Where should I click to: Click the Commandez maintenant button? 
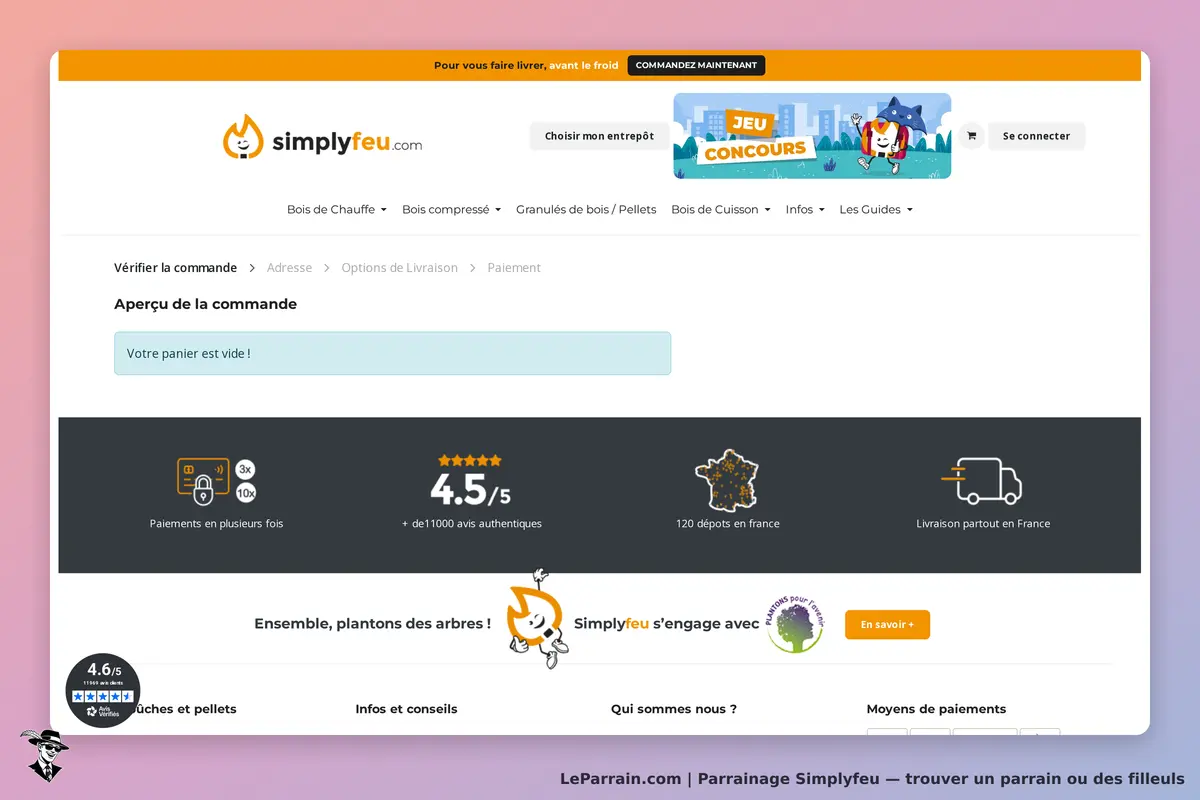[696, 66]
